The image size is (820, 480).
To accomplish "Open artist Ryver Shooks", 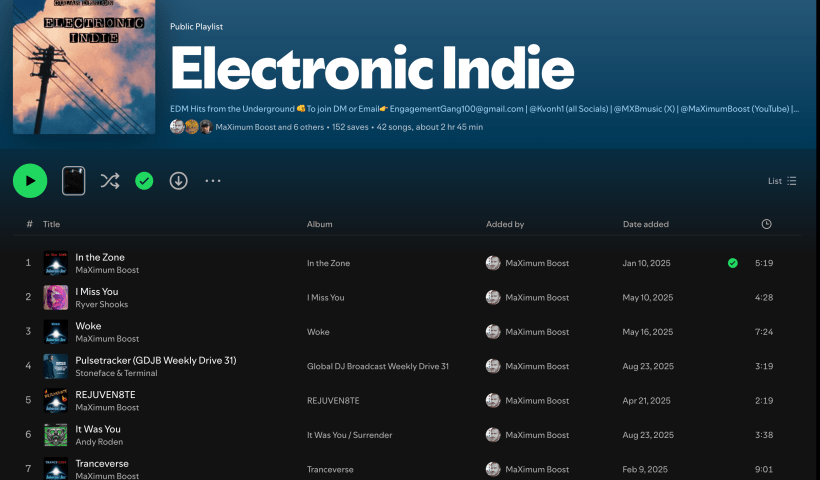I will (x=101, y=304).
